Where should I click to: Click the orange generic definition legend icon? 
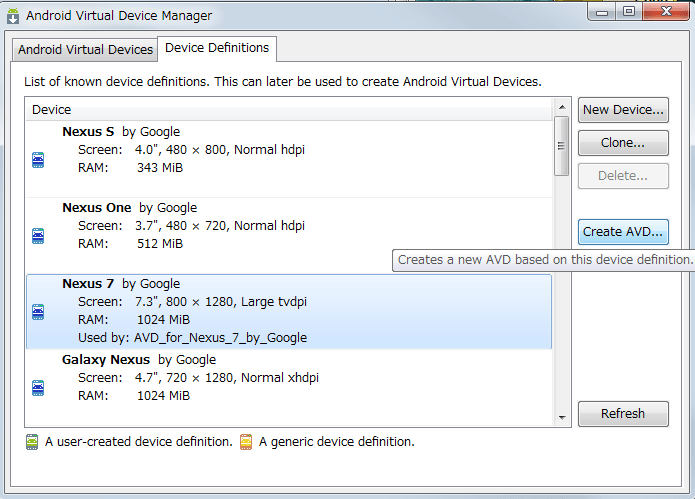(x=246, y=442)
